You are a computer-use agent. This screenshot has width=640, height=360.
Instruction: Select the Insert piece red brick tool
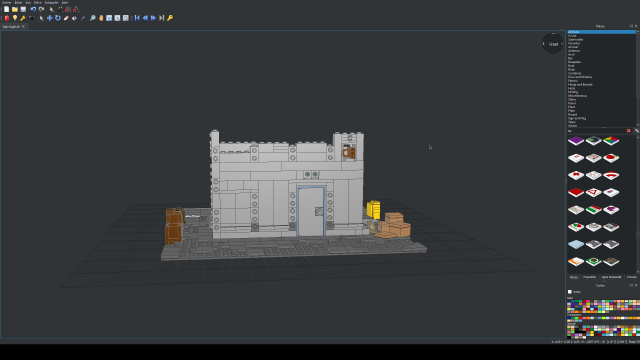[x=7, y=18]
